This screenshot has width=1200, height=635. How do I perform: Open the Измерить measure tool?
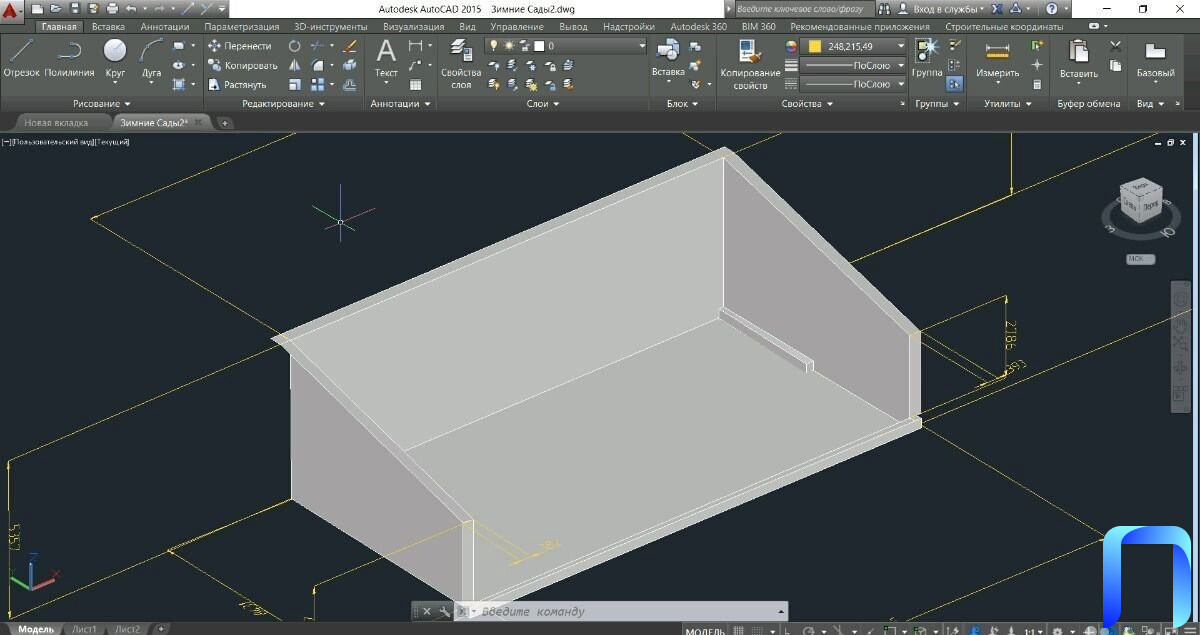pos(997,58)
